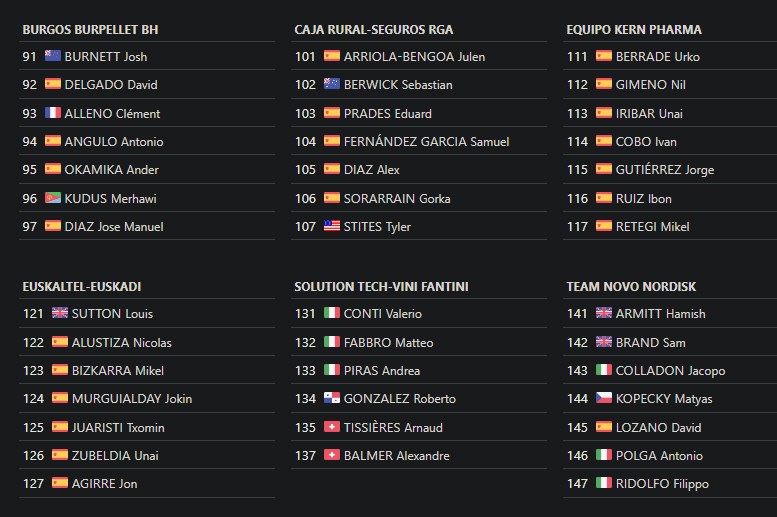Screen dimensions: 777x517
Task: Click the New Zealand flag beside BURNETT Josh
Action: click(x=53, y=56)
